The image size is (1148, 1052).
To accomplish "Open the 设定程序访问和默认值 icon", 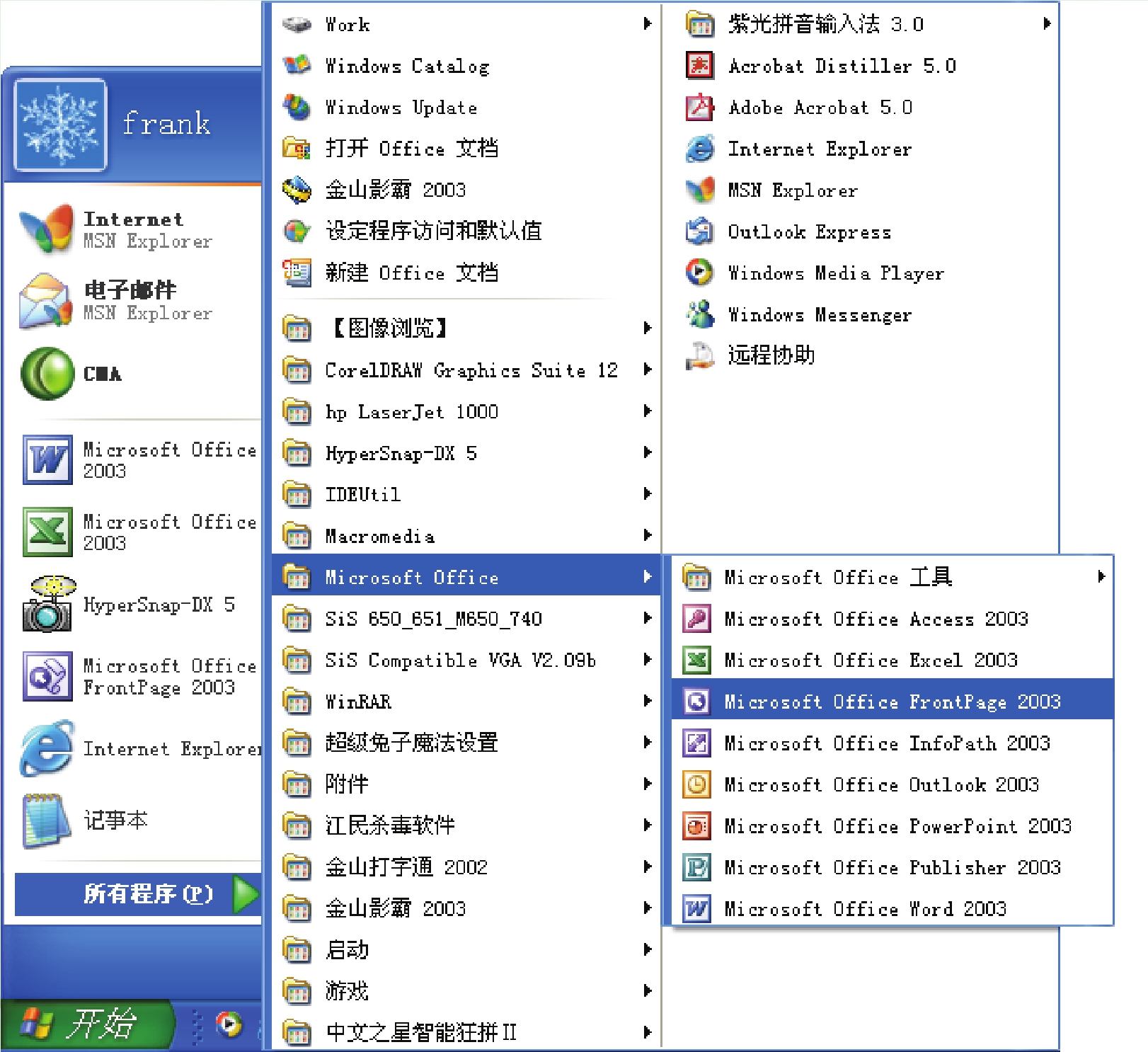I will tap(297, 231).
